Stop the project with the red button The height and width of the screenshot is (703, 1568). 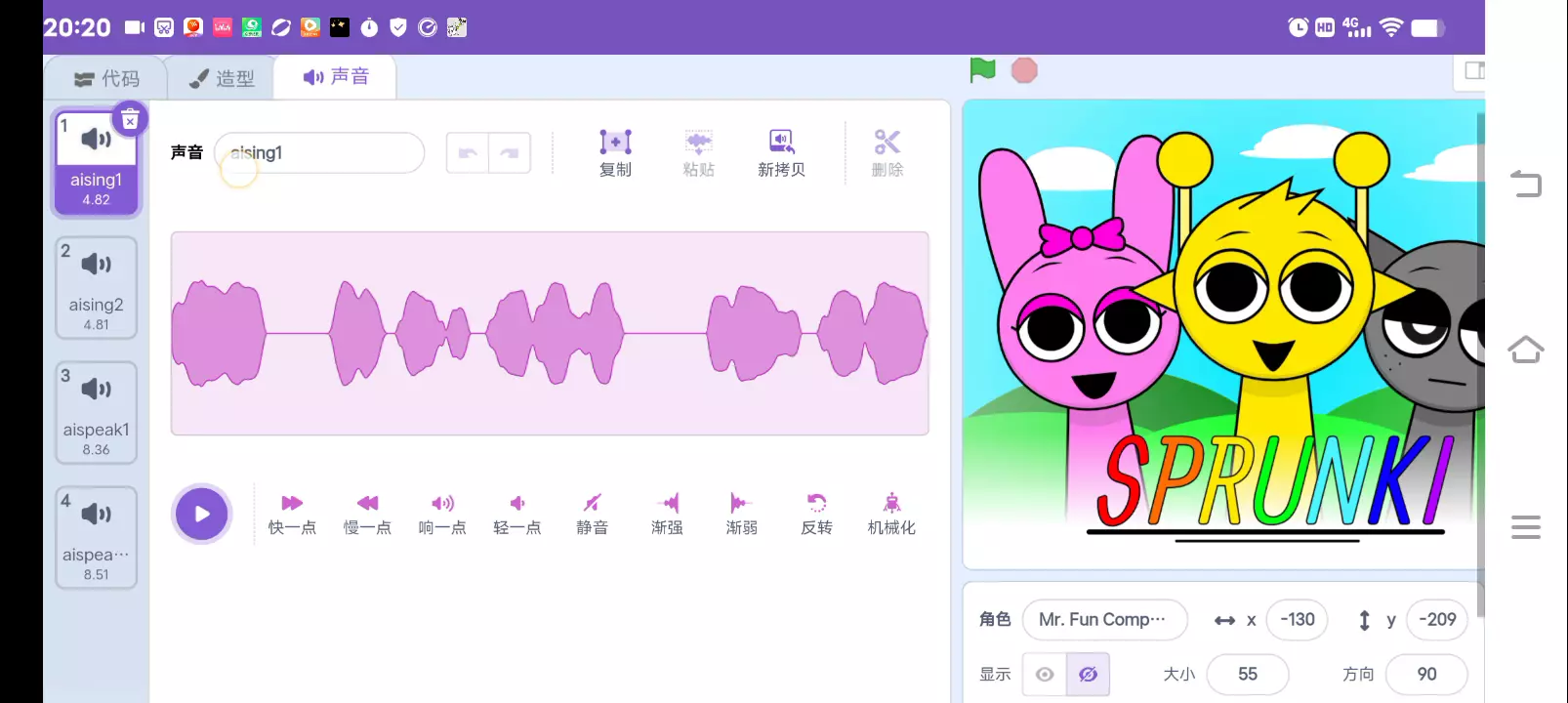coord(1024,70)
